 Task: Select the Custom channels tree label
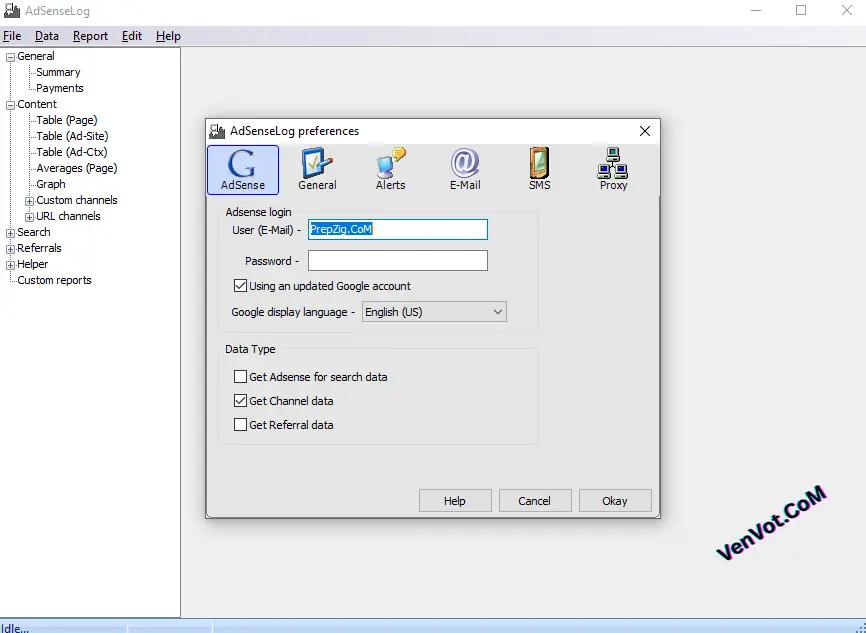tap(77, 201)
